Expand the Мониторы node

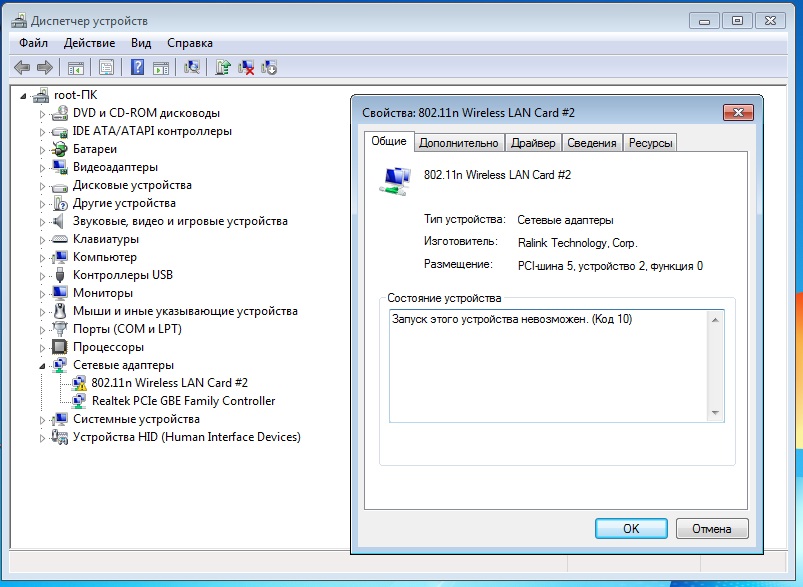tap(43, 294)
